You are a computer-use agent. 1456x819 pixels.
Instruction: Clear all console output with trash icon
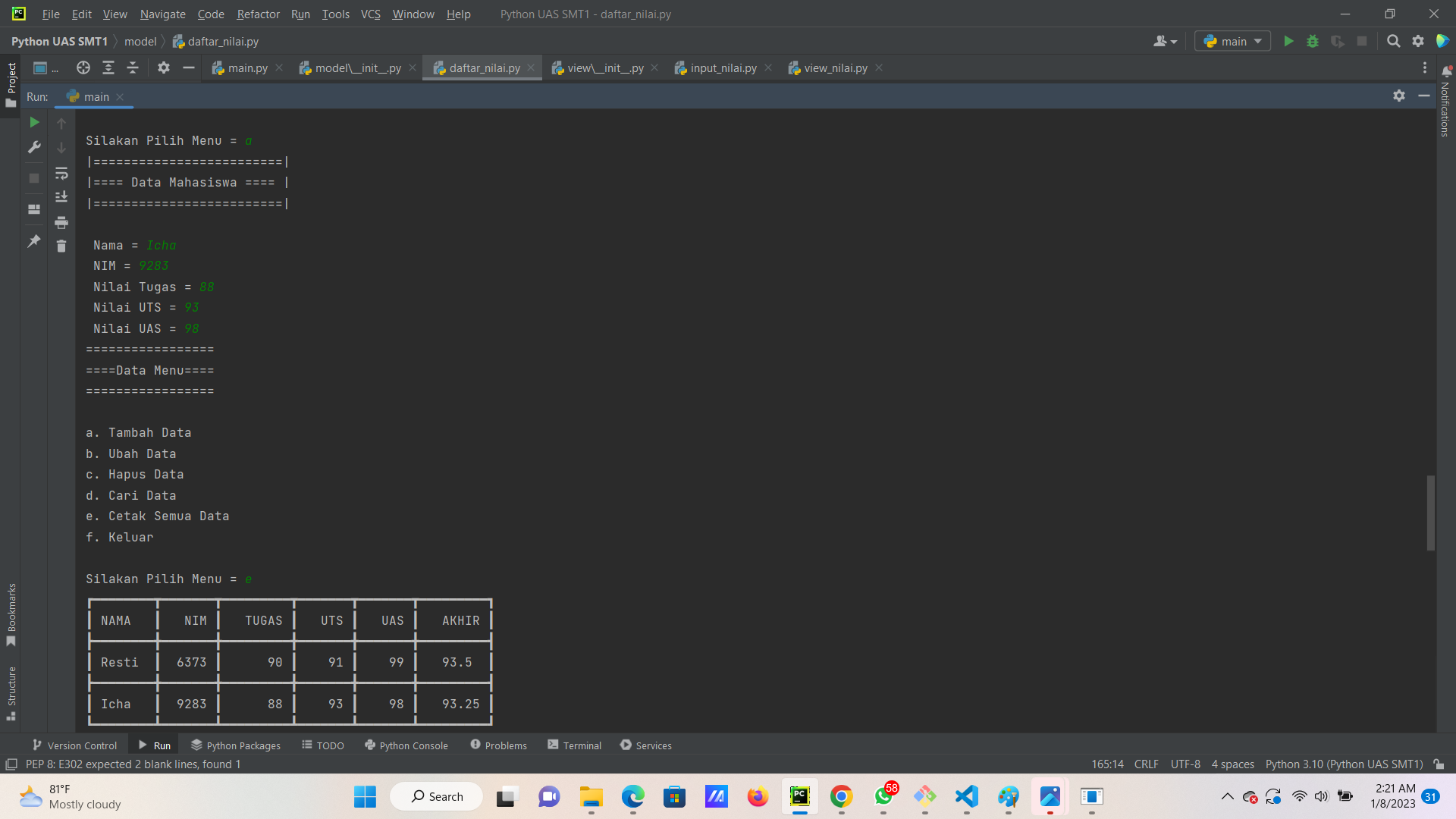pos(61,246)
